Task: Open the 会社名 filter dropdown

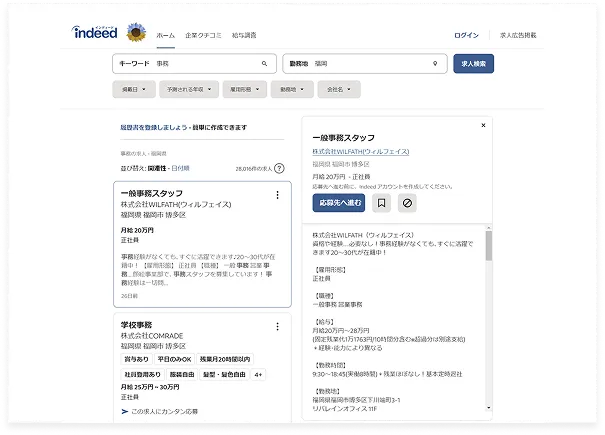Action: click(x=339, y=89)
